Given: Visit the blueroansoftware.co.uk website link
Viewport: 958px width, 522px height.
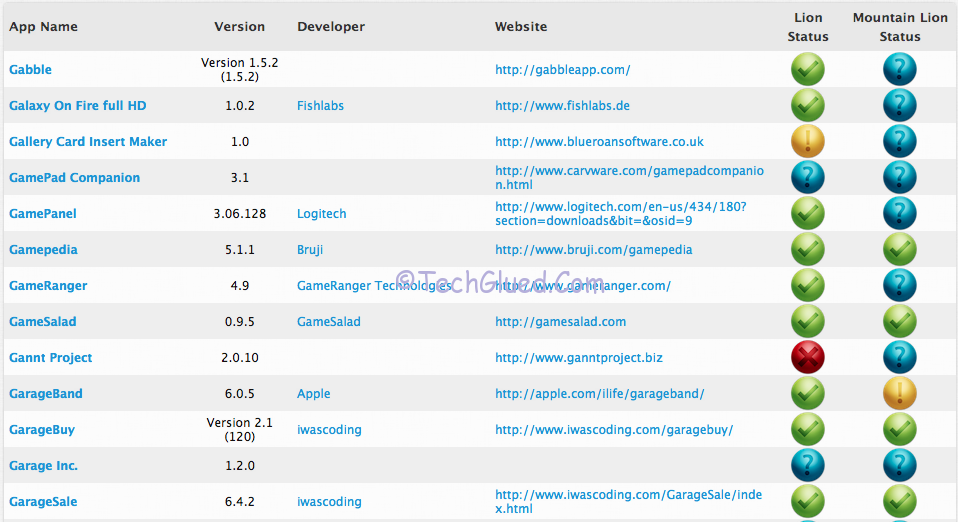Looking at the screenshot, I should point(599,142).
